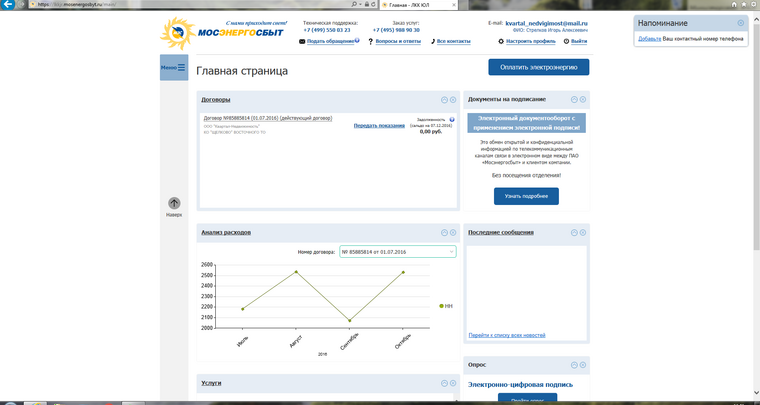Collapse the Последние сообщения panel
This screenshot has width=760, height=405.
click(574, 233)
